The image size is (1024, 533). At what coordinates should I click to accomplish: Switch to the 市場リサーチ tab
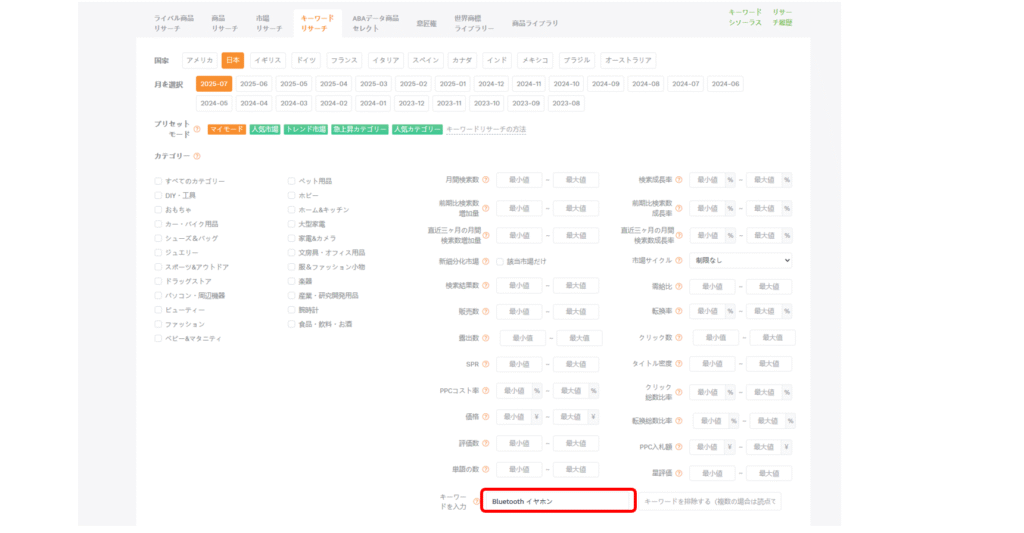[x=262, y=23]
